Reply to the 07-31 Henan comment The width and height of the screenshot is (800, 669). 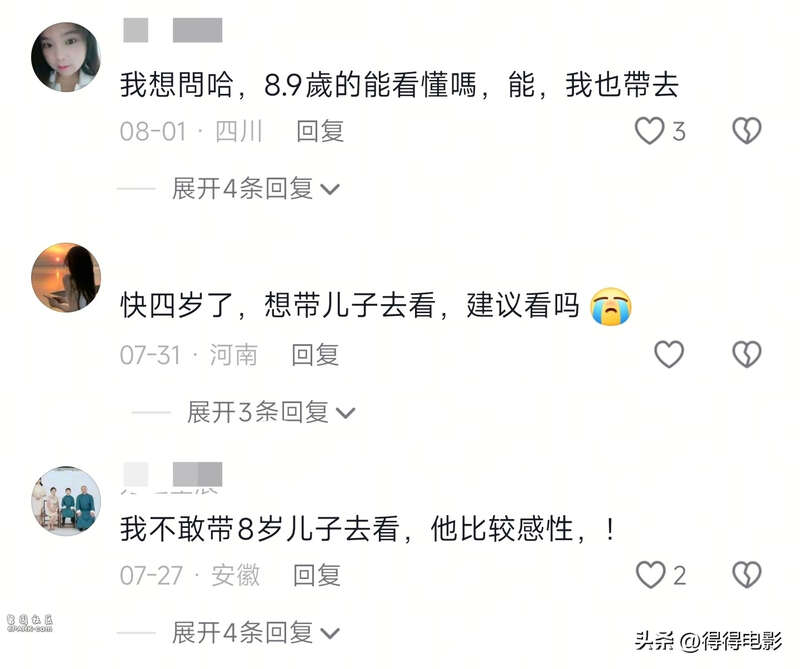tap(315, 355)
